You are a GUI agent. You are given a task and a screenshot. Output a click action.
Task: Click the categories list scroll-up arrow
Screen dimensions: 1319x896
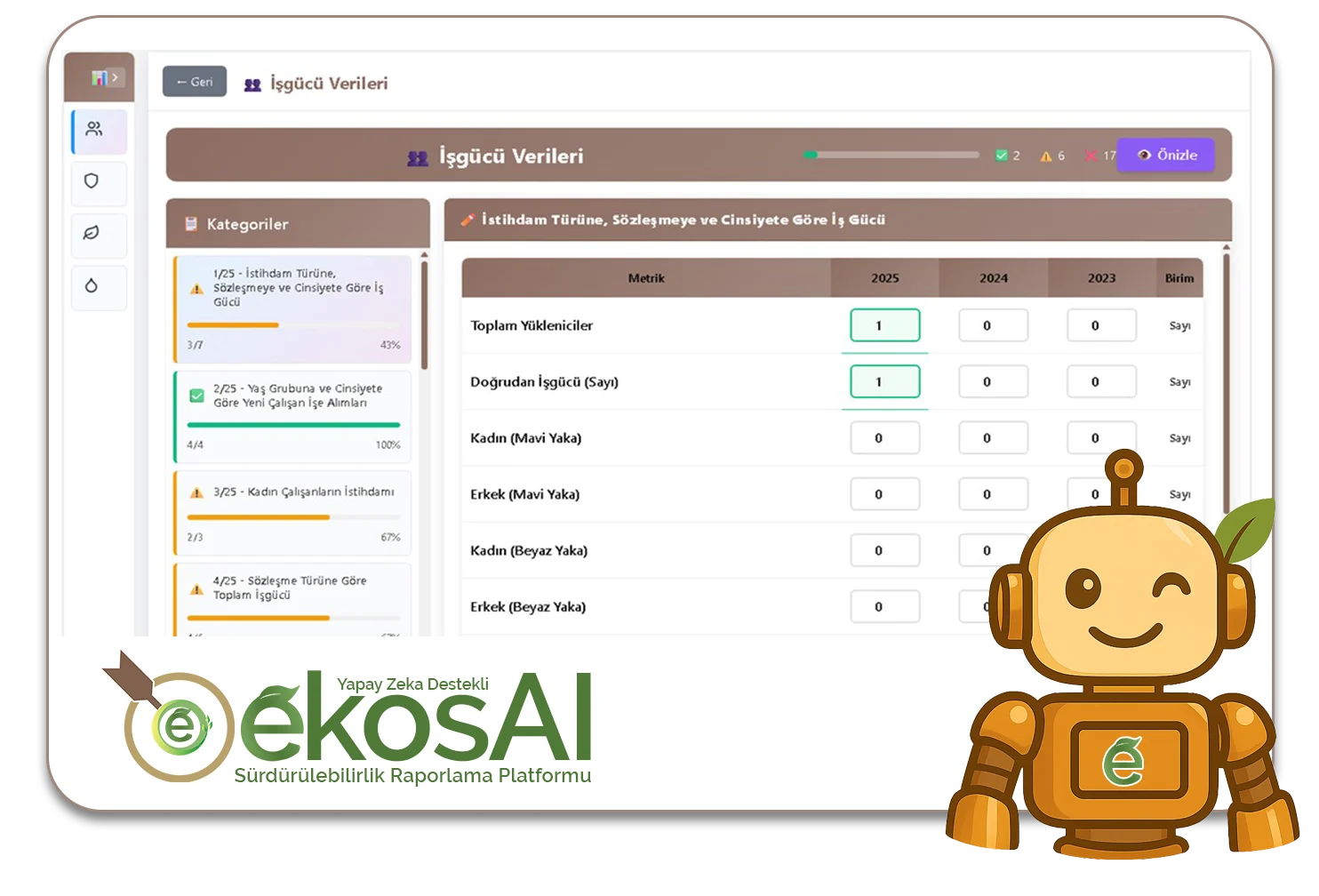tap(424, 255)
